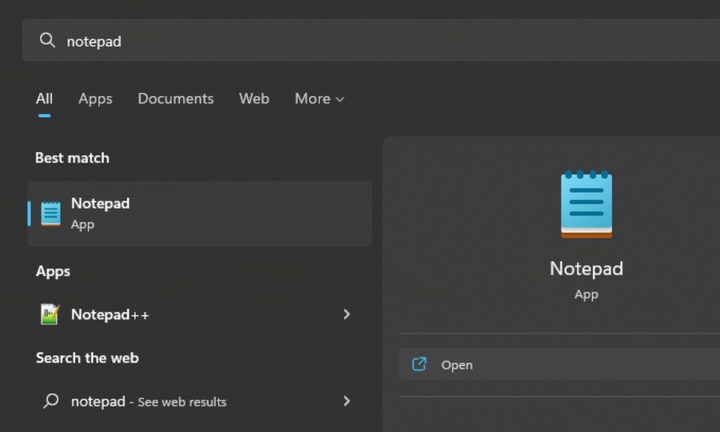This screenshot has height=432, width=720.
Task: Switch to the Web filter tab
Action: [x=254, y=99]
